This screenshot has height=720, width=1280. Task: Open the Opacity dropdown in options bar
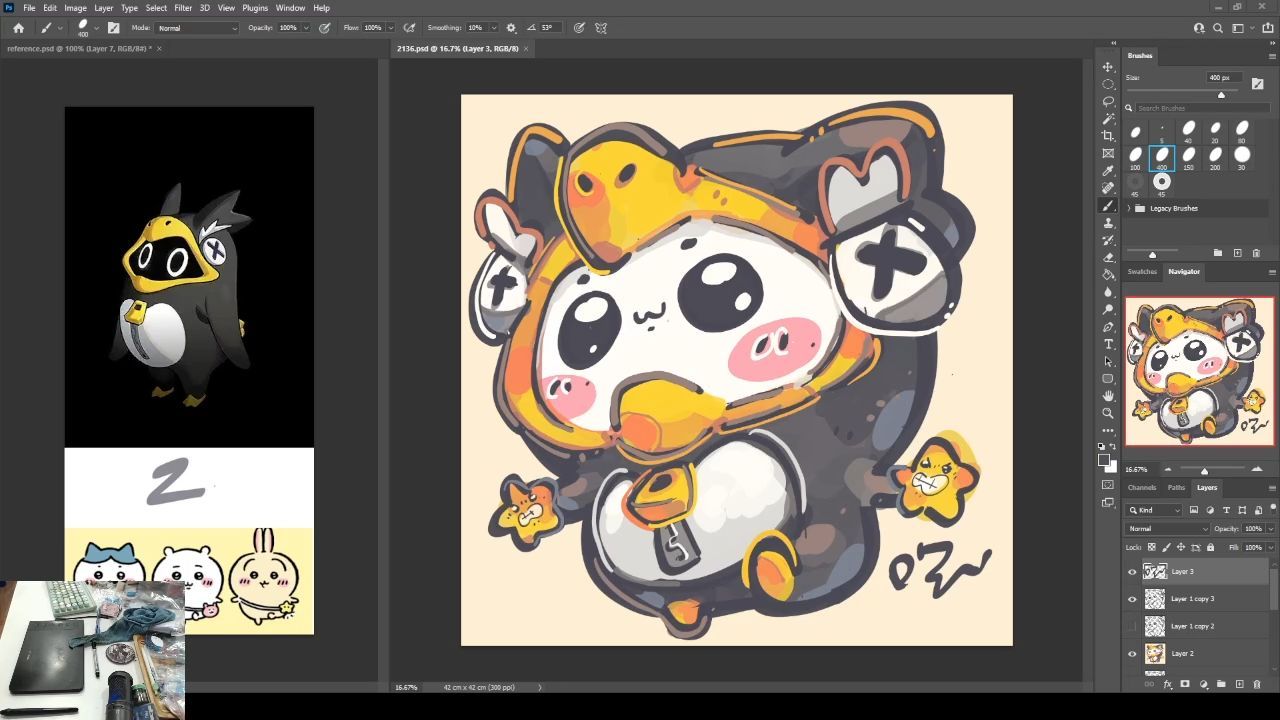(307, 28)
